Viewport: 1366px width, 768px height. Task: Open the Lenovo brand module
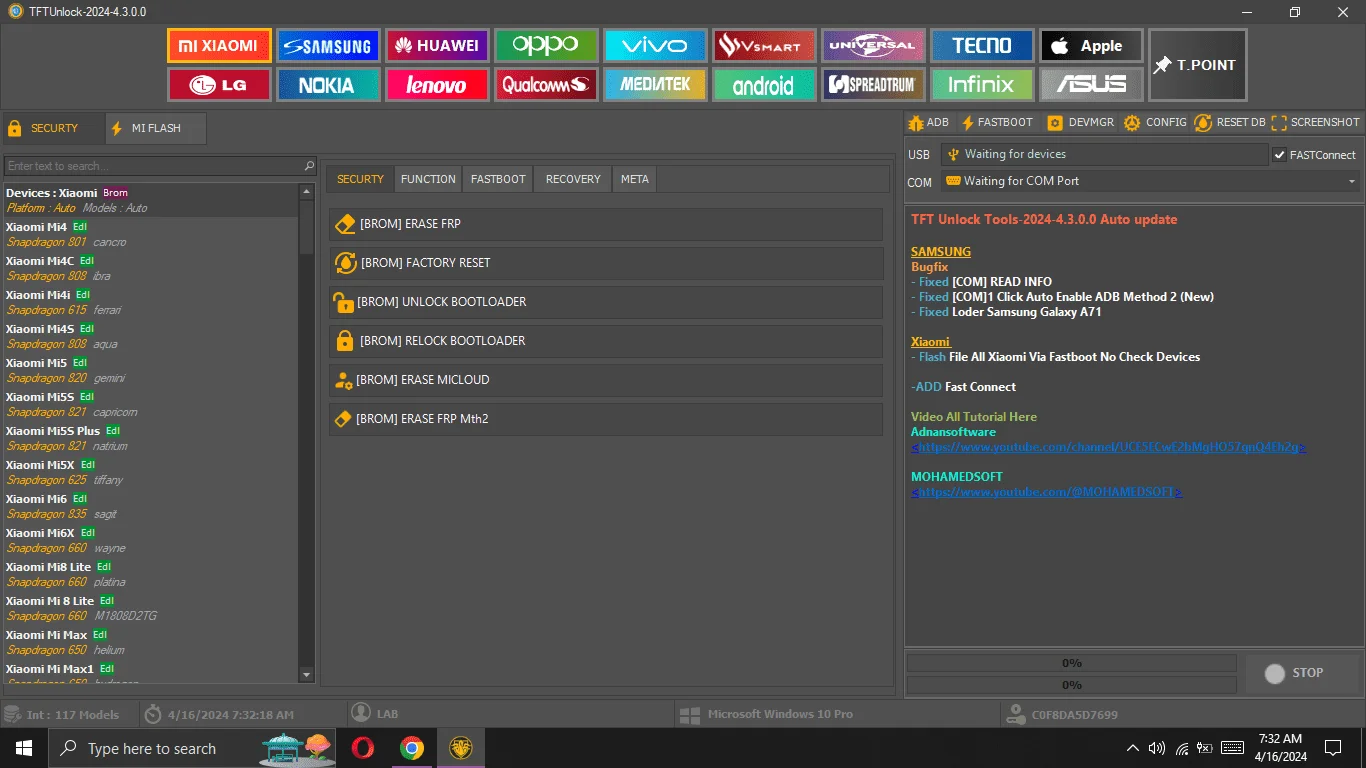click(436, 85)
